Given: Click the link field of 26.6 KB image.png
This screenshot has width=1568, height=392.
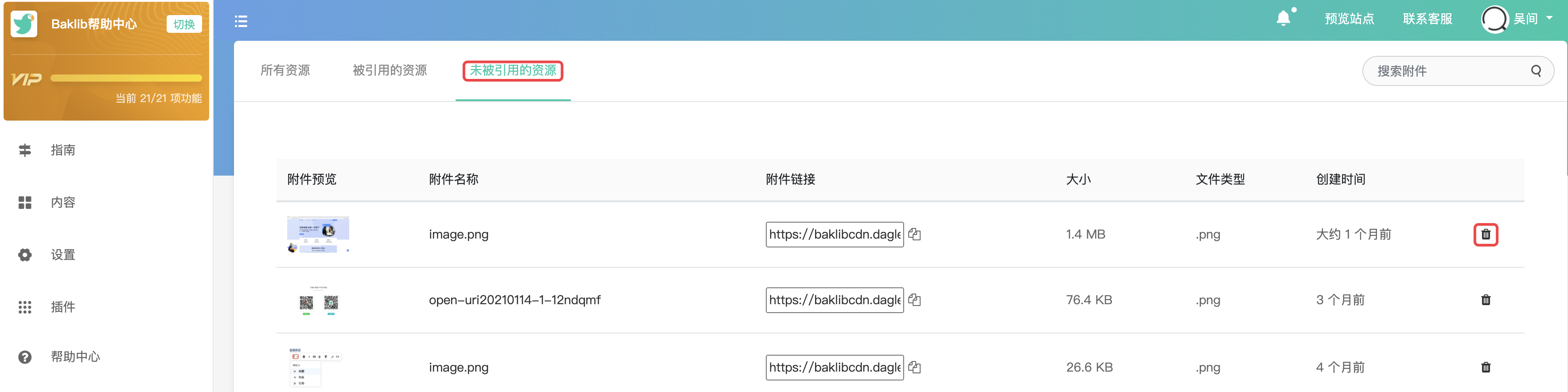Looking at the screenshot, I should (835, 367).
